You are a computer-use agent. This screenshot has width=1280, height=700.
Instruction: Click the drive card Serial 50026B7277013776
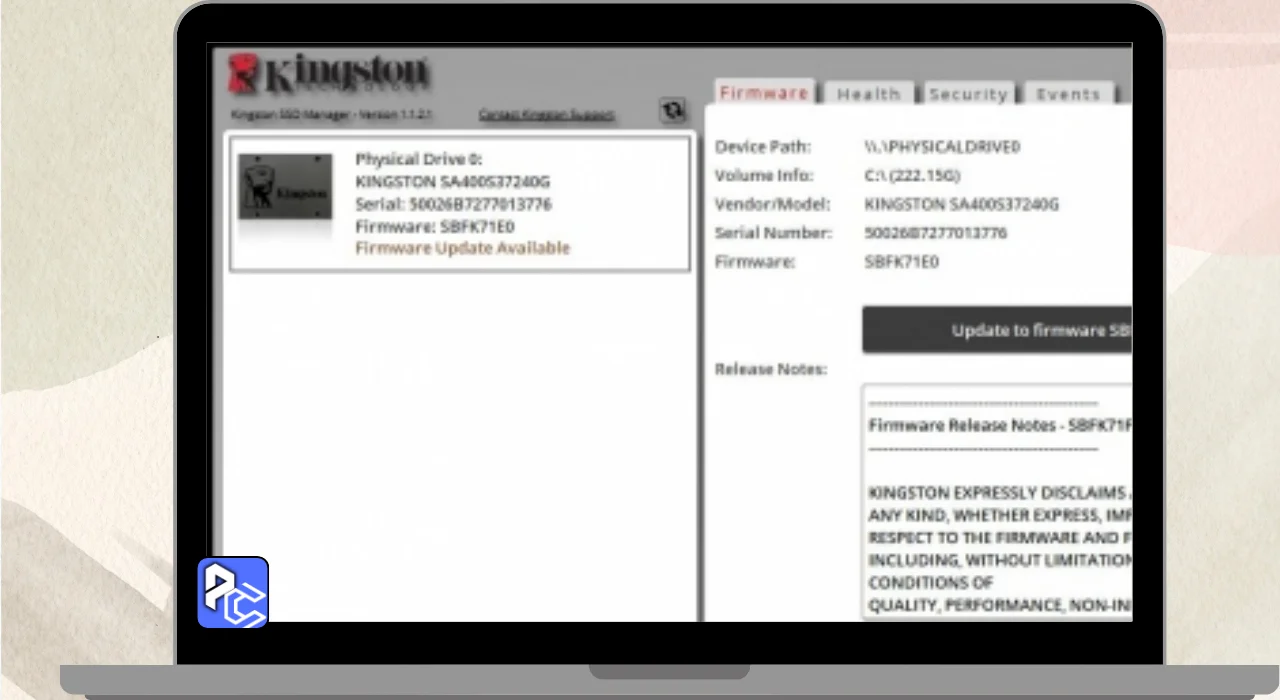pos(453,204)
